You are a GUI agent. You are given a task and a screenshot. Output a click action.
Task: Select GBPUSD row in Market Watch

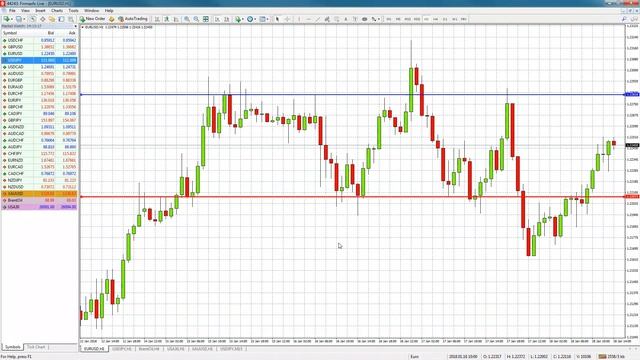coord(39,47)
